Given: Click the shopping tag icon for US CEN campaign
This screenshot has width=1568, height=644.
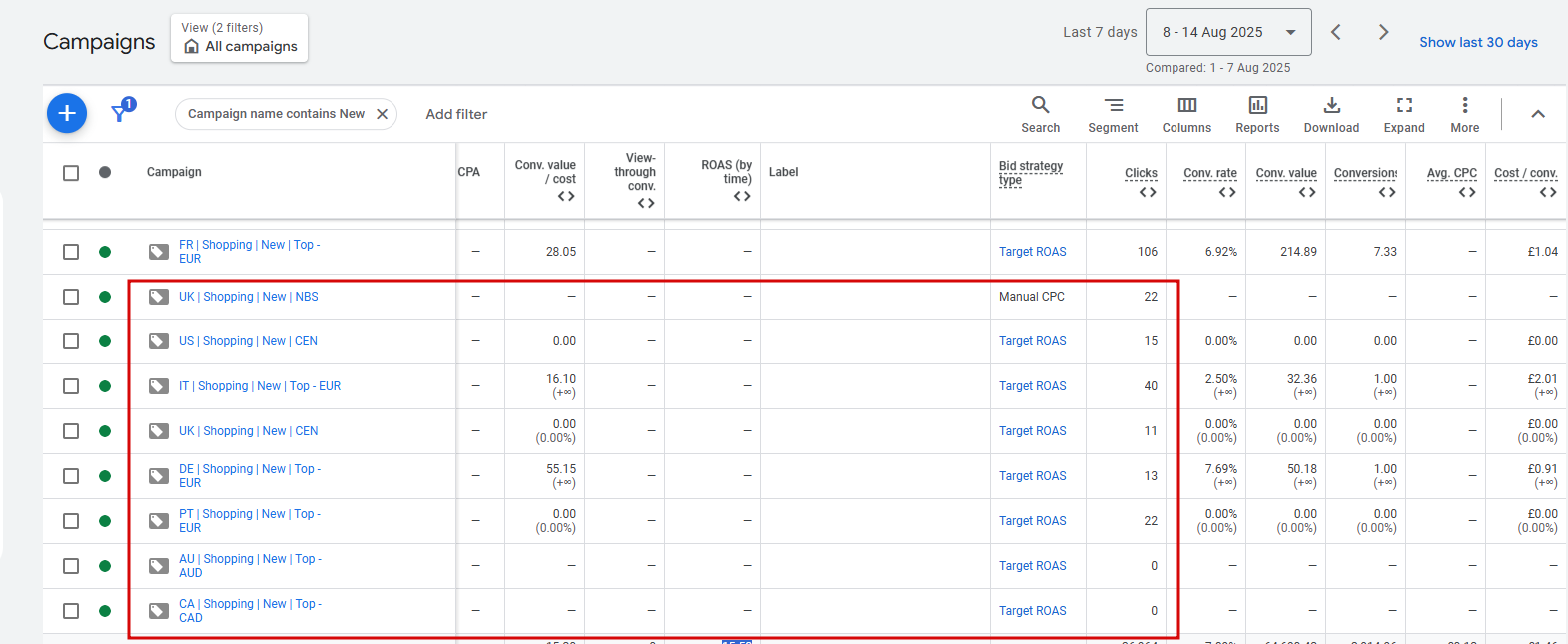Looking at the screenshot, I should tap(158, 341).
